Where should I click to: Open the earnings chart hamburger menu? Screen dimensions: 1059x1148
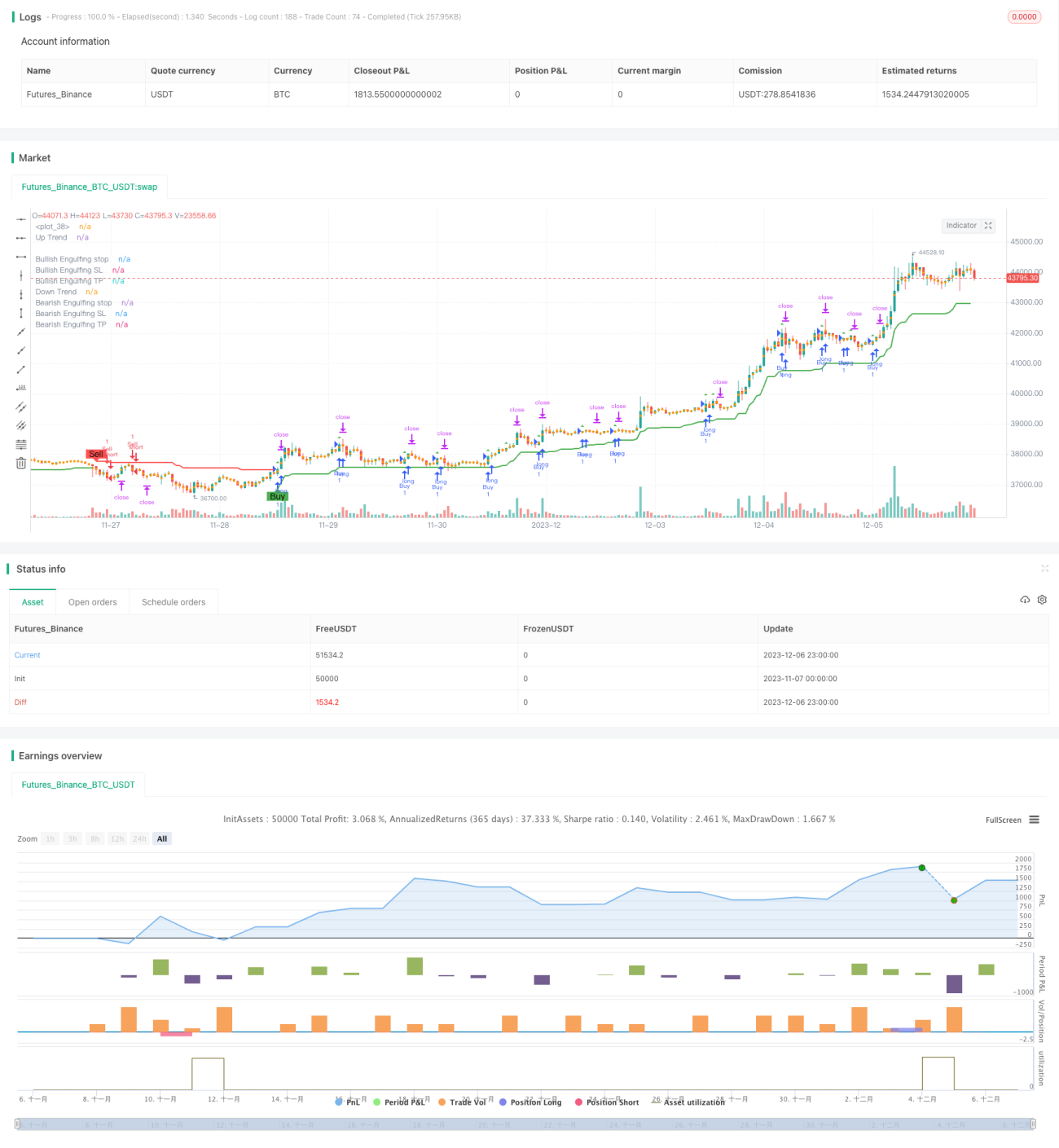[1035, 820]
